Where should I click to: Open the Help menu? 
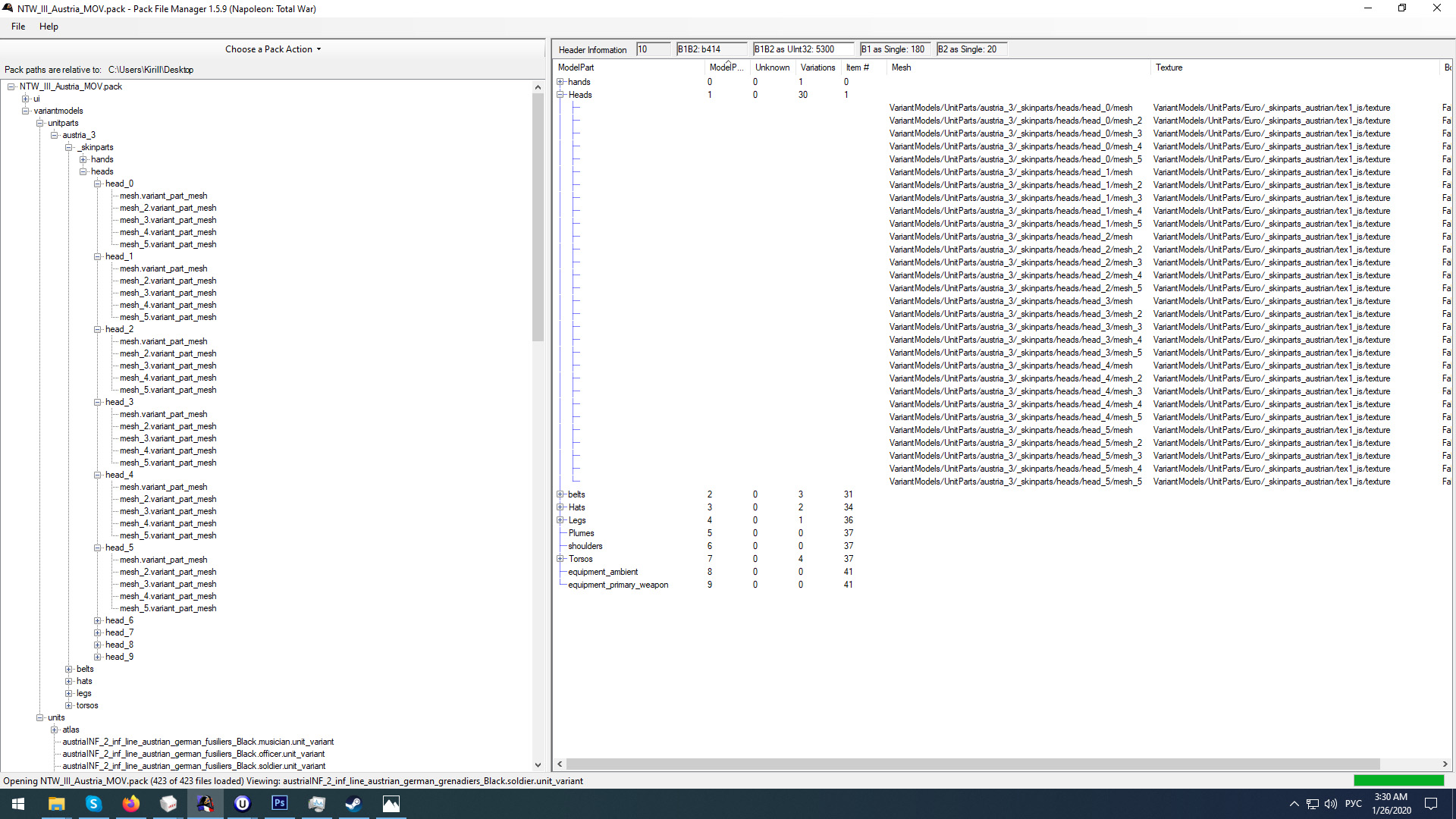point(49,27)
